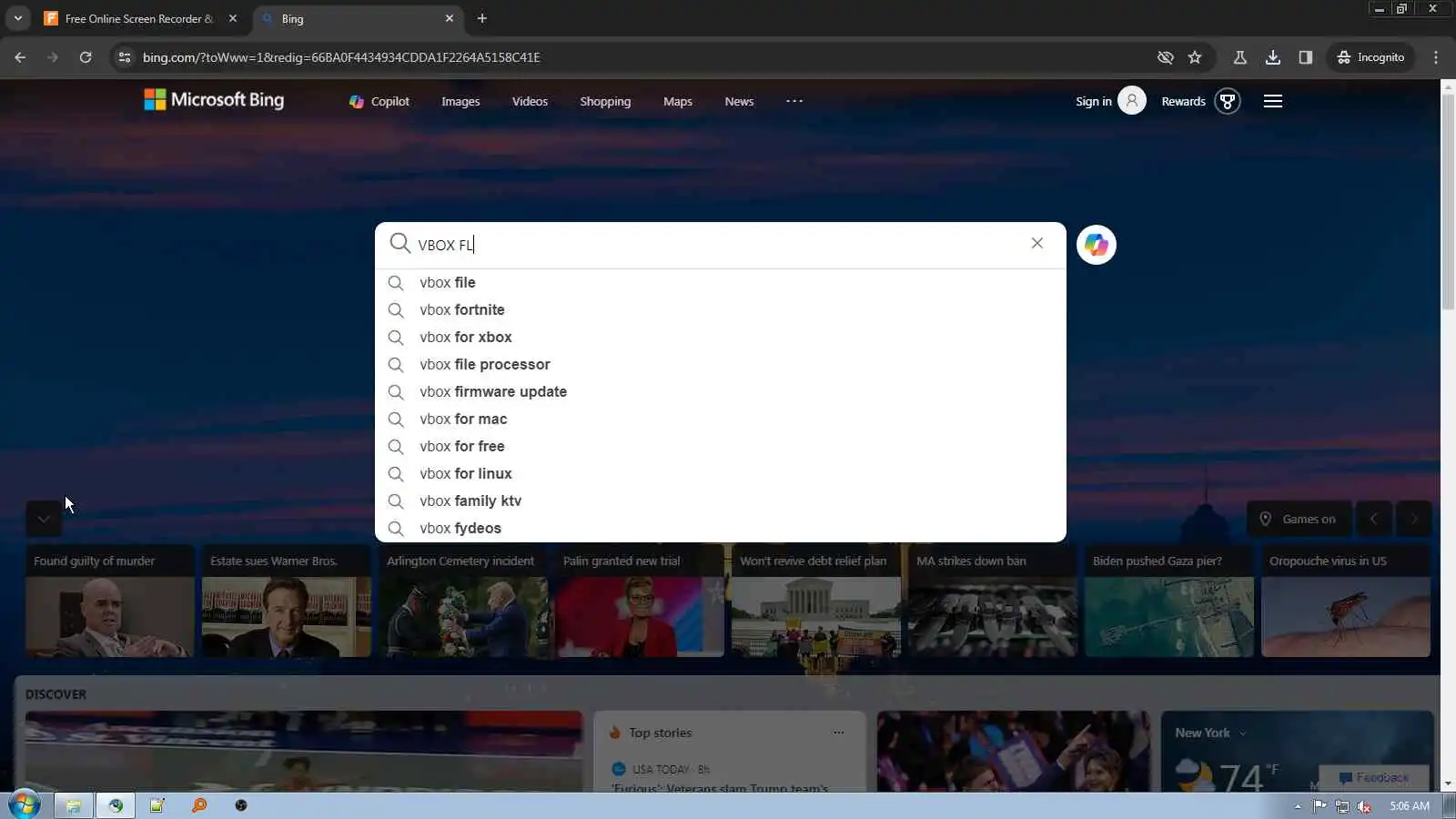Select suggestion 'vbox fortnite'
Viewport: 1456px width, 819px height.
(721, 310)
